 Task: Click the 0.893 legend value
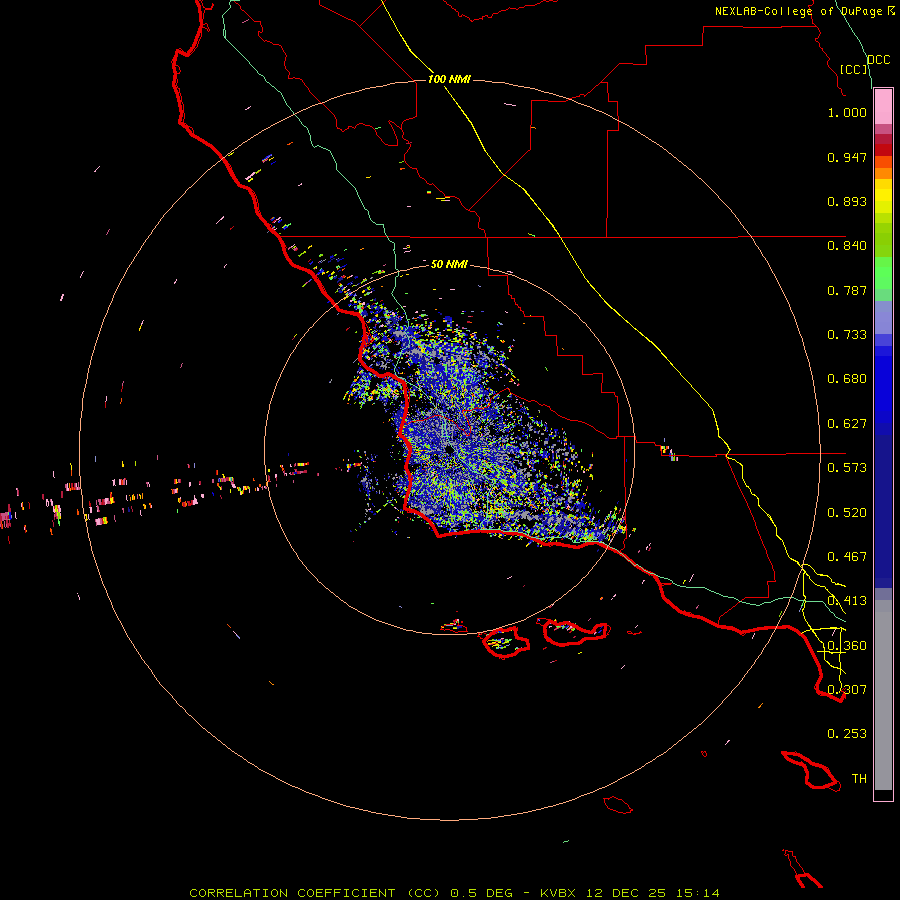point(847,201)
